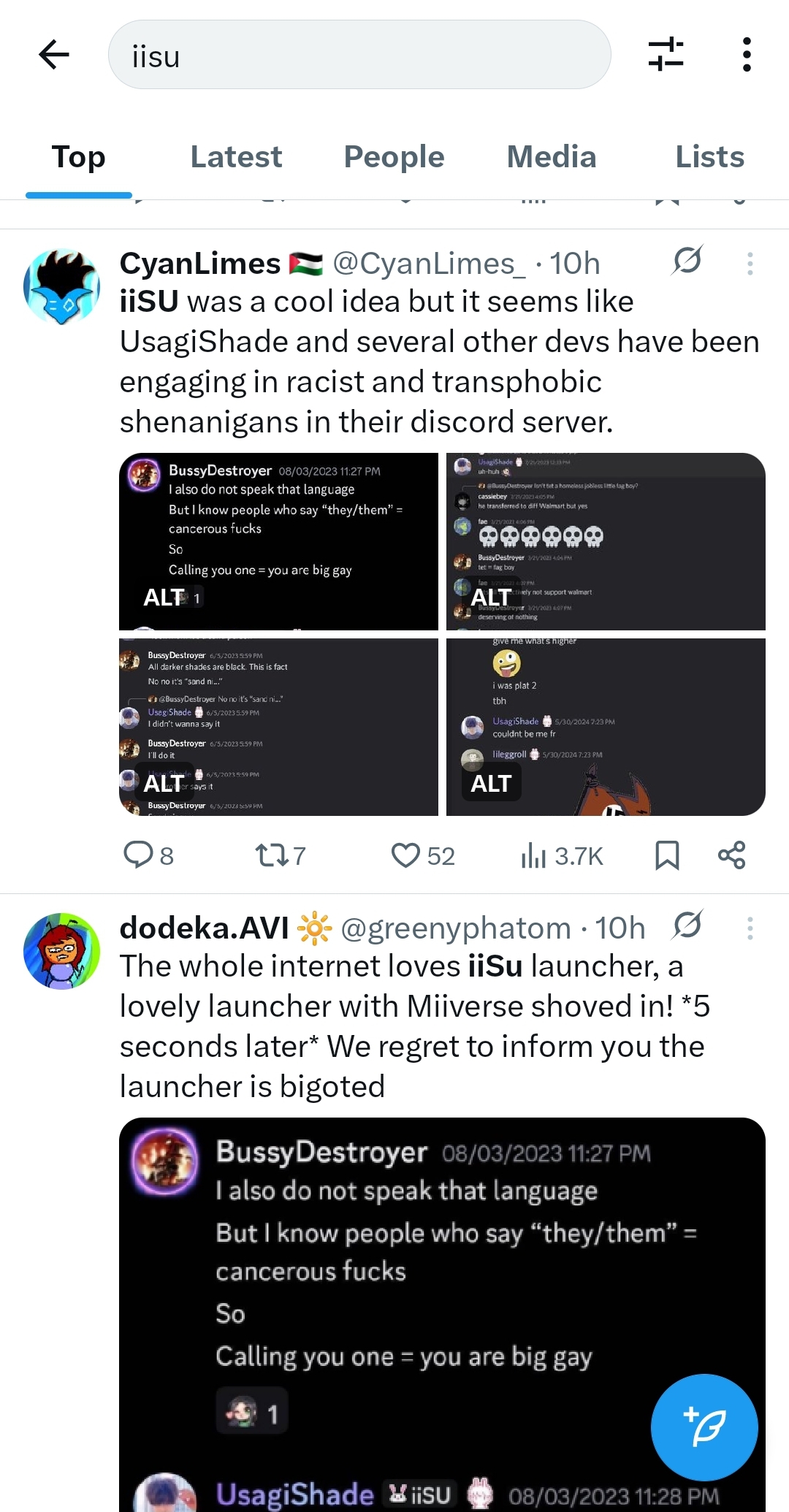
Task: Switch to the People tab
Action: (x=394, y=157)
